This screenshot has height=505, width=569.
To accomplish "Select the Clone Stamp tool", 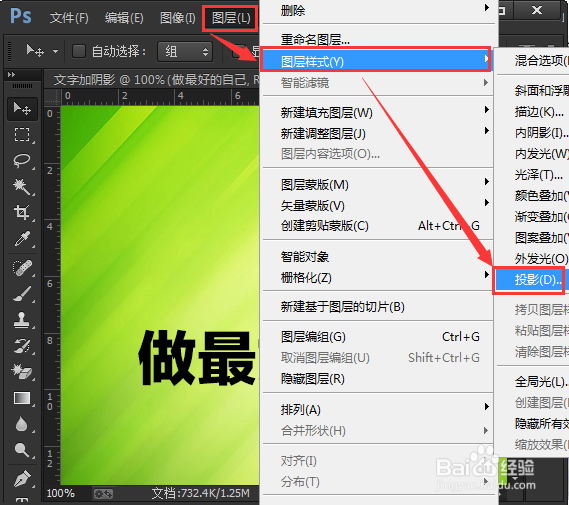I will [x=22, y=320].
